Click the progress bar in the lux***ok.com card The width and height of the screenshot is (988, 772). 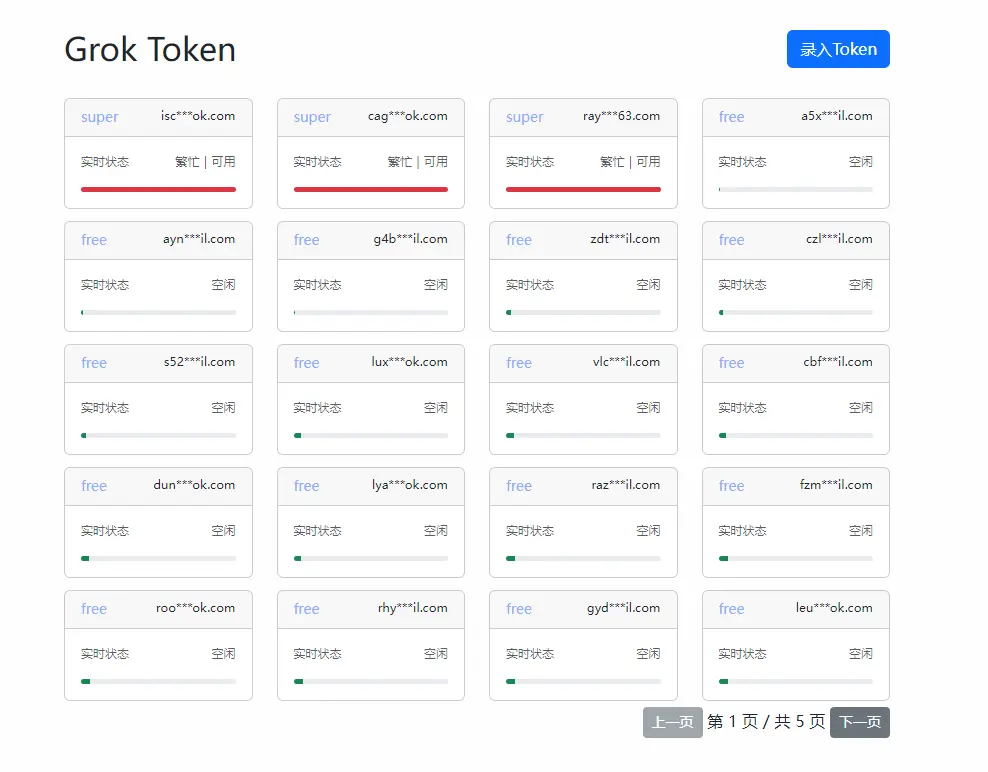[370, 435]
